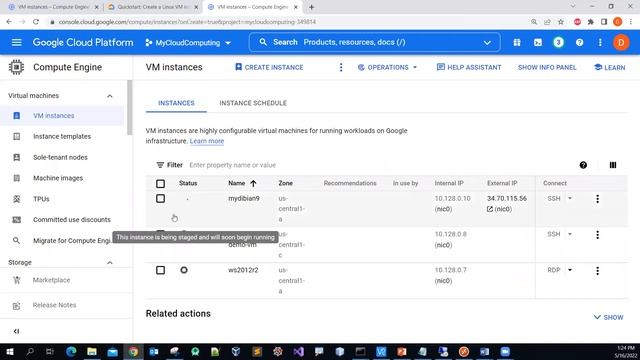Open the mydibian9 instance name
This screenshot has height=360, width=640.
point(244,199)
